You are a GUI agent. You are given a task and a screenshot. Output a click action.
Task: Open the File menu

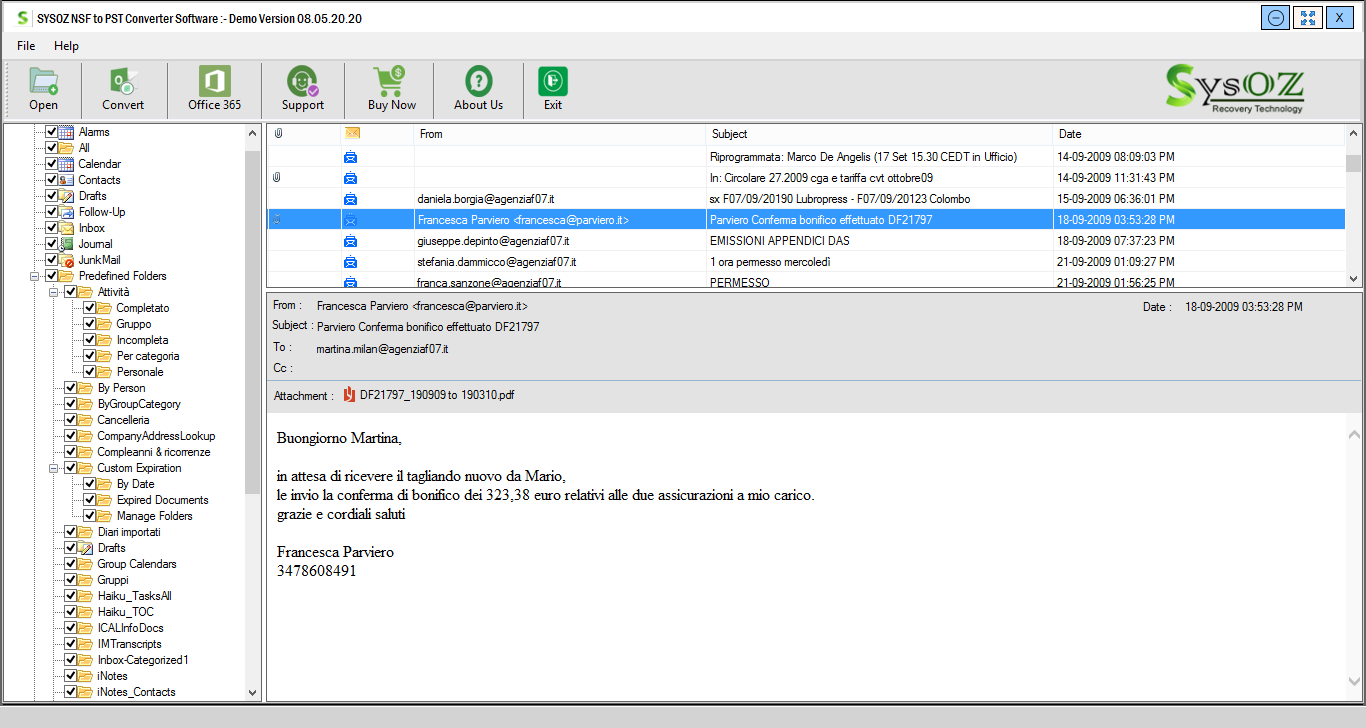tap(26, 46)
